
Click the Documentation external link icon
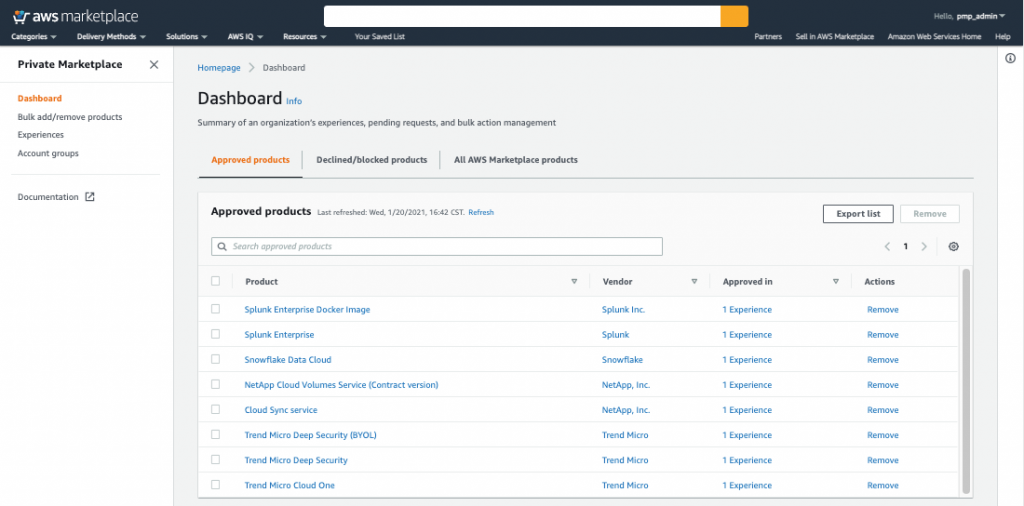pos(90,197)
